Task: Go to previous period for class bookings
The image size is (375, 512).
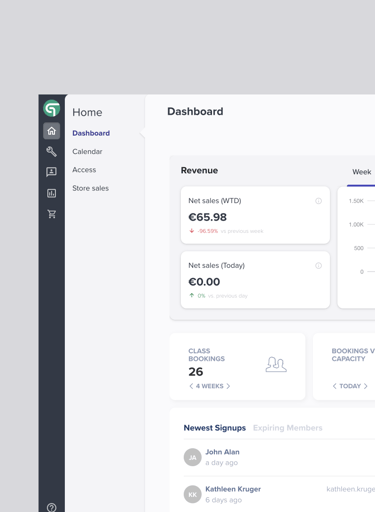Action: pyautogui.click(x=191, y=386)
